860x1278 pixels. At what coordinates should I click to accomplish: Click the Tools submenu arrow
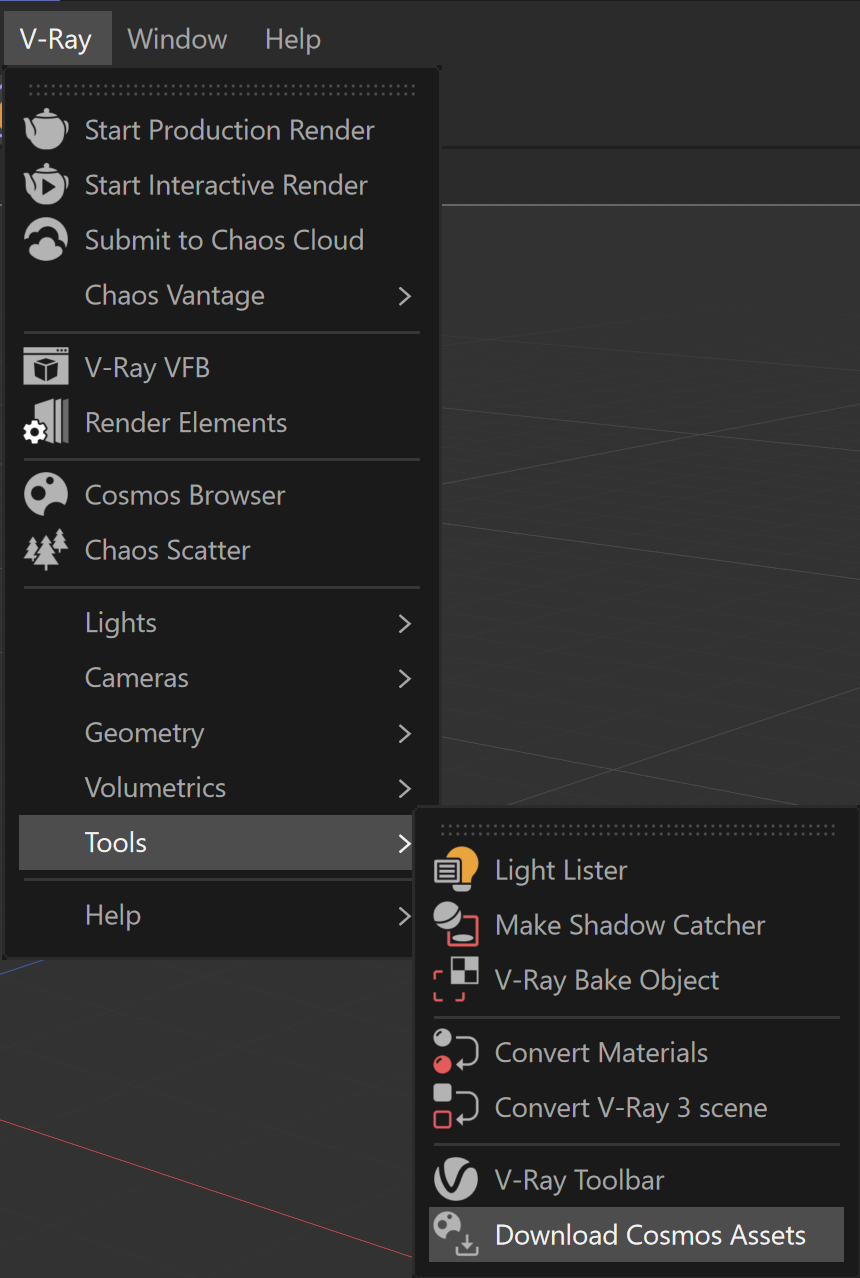pos(405,843)
